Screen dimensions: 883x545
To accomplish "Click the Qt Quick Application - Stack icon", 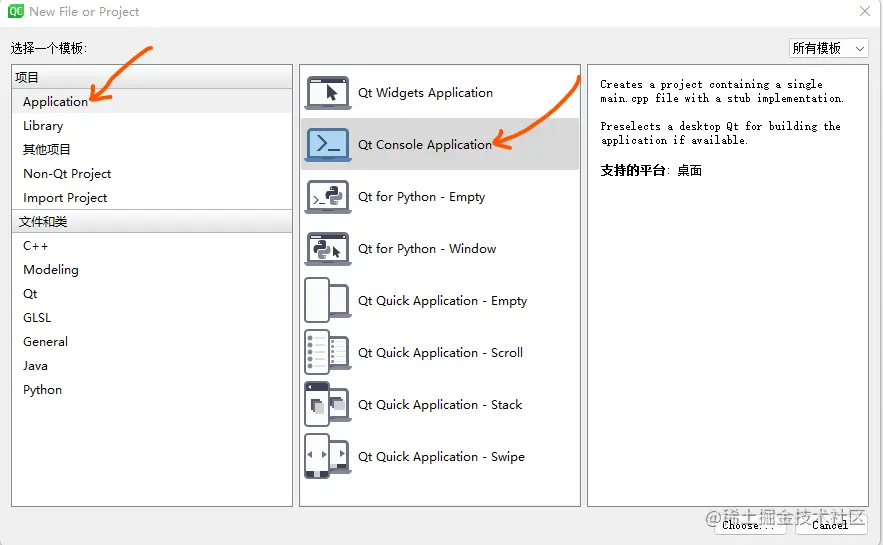I will point(328,404).
